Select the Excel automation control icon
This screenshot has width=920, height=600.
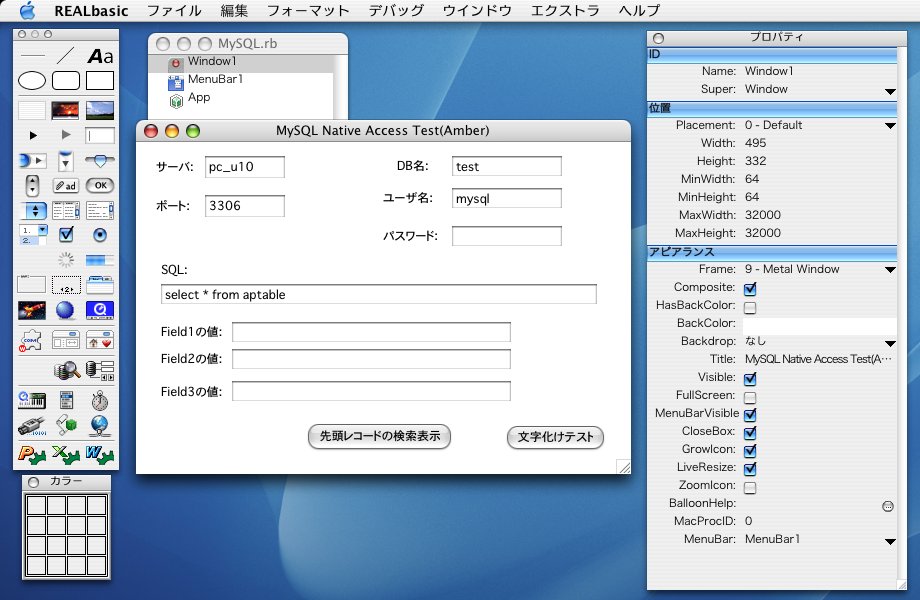tap(66, 455)
